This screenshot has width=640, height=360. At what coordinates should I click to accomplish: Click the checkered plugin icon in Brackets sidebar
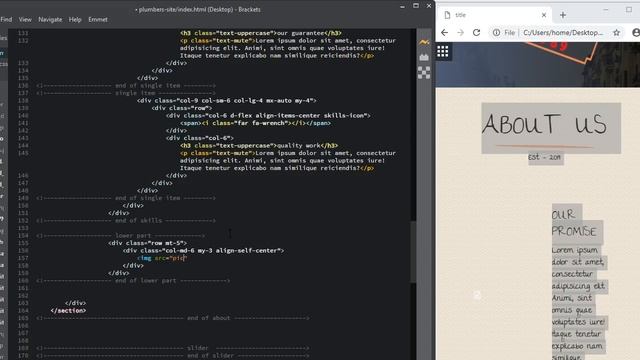click(x=424, y=73)
